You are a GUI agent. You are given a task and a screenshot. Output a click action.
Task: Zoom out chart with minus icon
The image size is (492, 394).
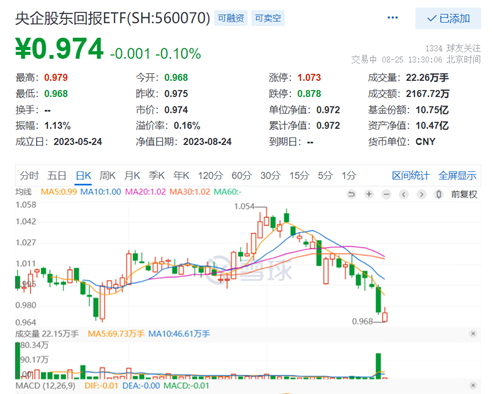(386, 194)
